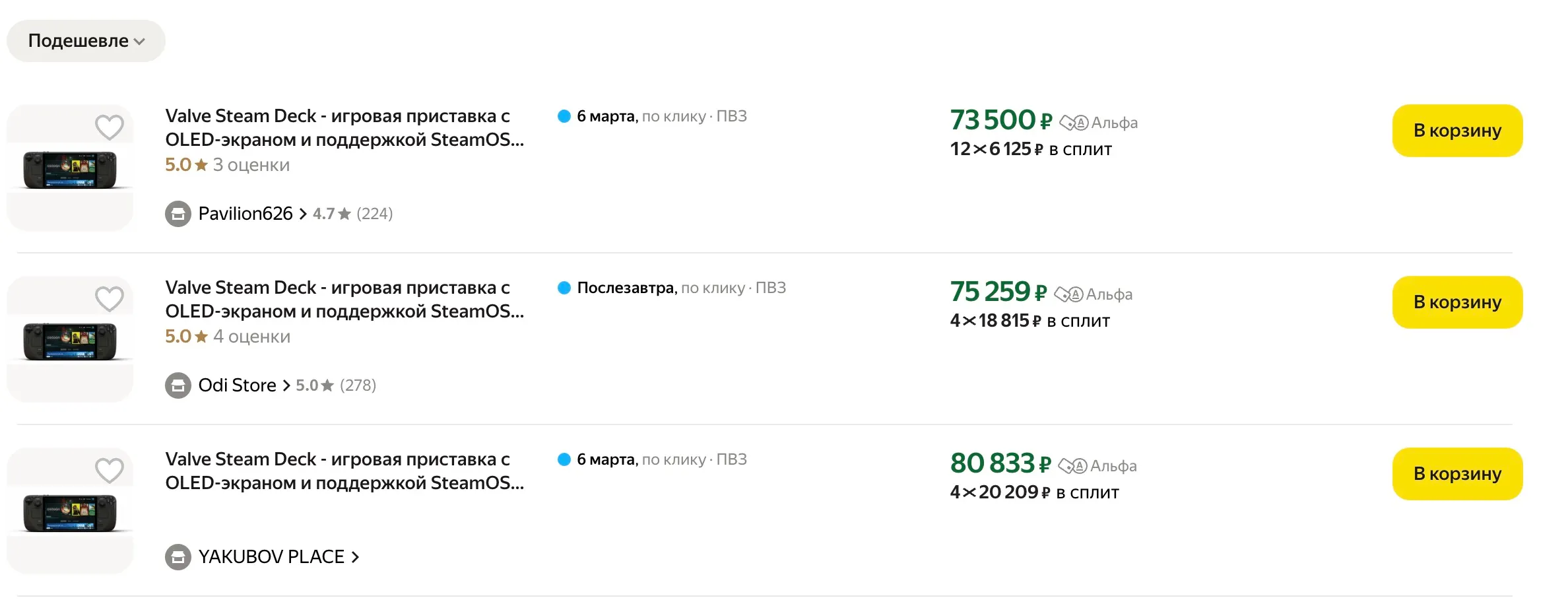Image resolution: width=1568 pixels, height=602 pixels.
Task: Click the Альфа card icon beside 75 259 ₽
Action: tap(1068, 294)
